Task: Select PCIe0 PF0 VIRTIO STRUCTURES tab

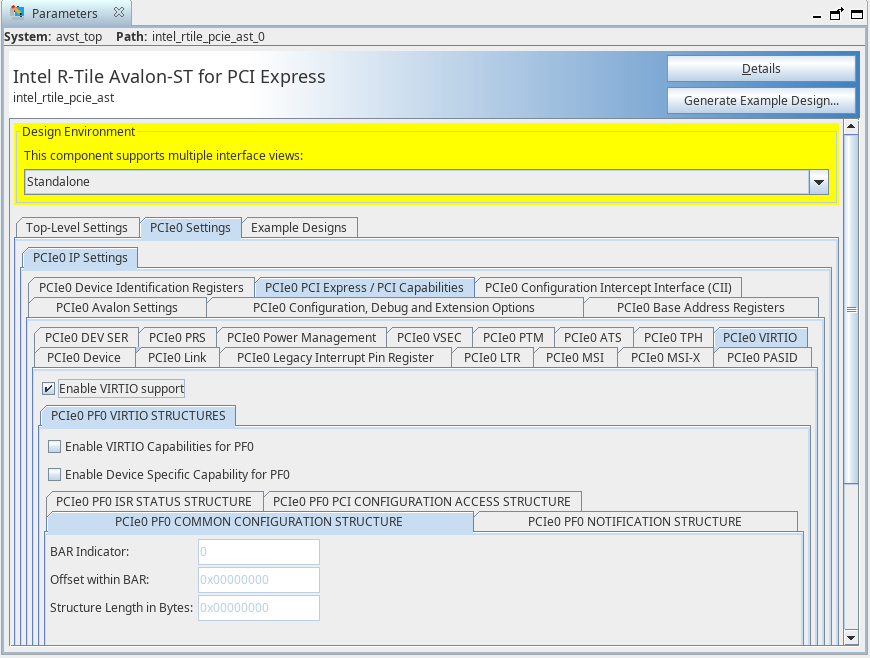Action: pyautogui.click(x=138, y=416)
